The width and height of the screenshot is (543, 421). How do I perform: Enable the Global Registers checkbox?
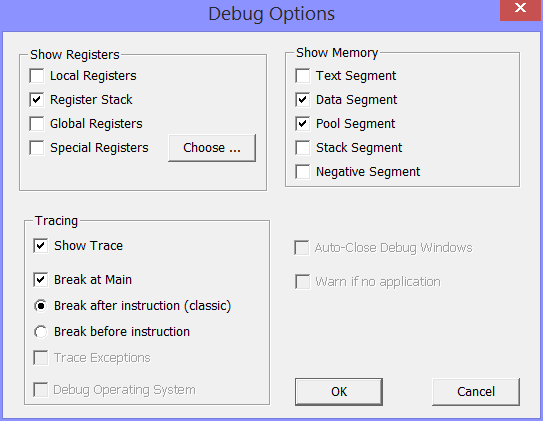pyautogui.click(x=37, y=124)
